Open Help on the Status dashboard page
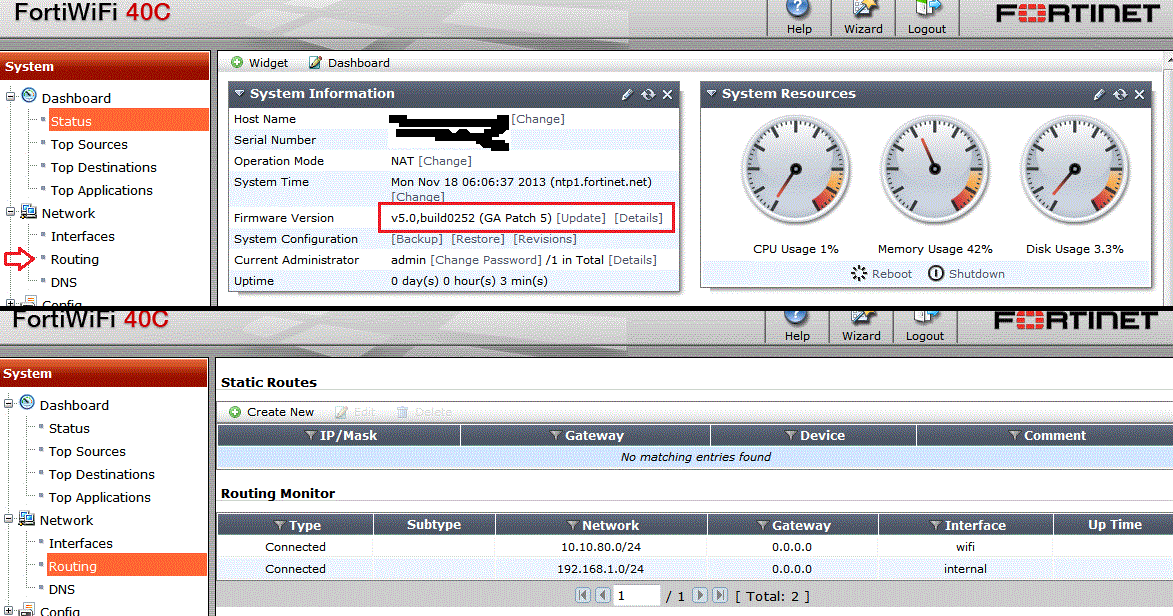 click(799, 18)
